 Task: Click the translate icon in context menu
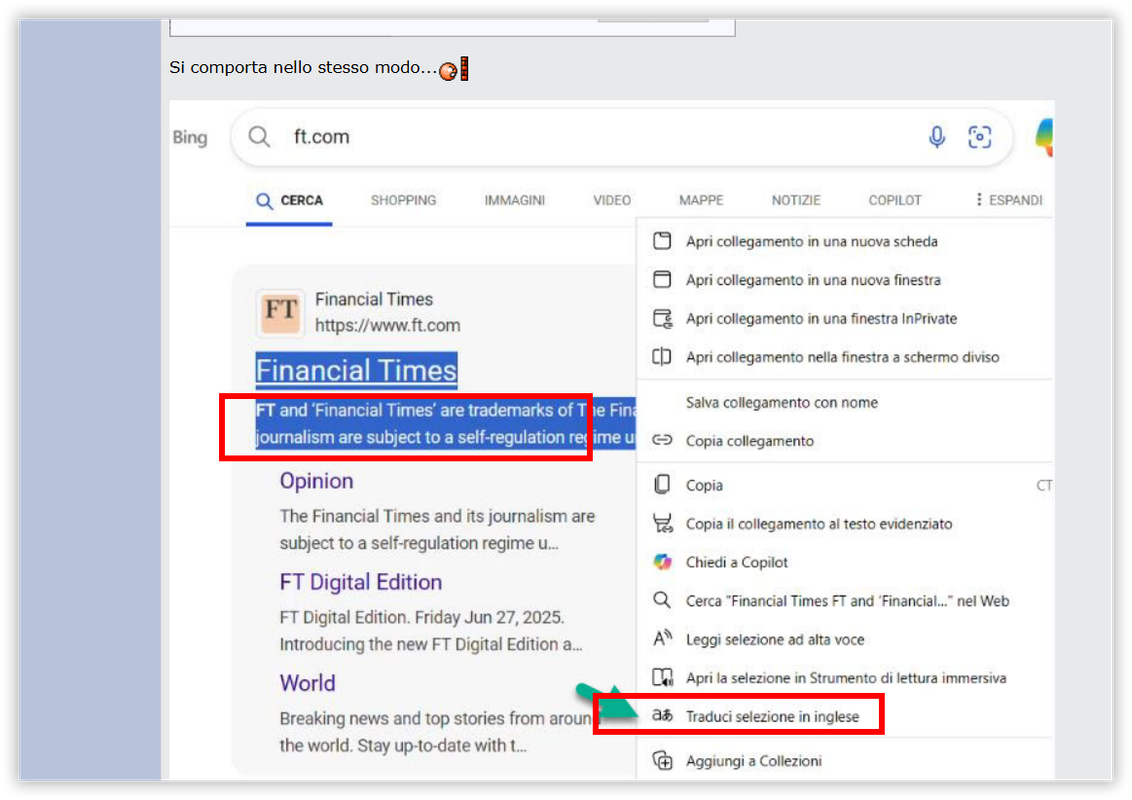[662, 716]
